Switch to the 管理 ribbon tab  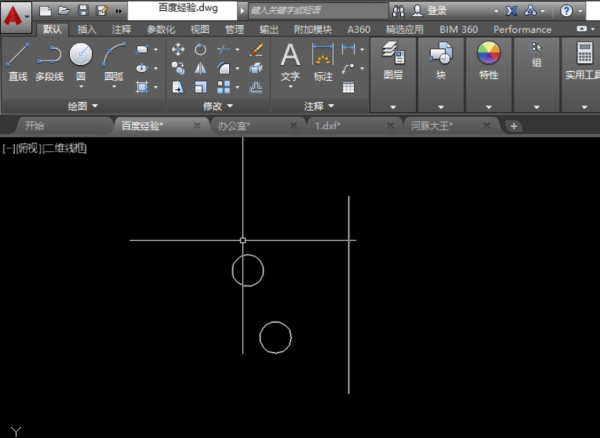tap(234, 29)
